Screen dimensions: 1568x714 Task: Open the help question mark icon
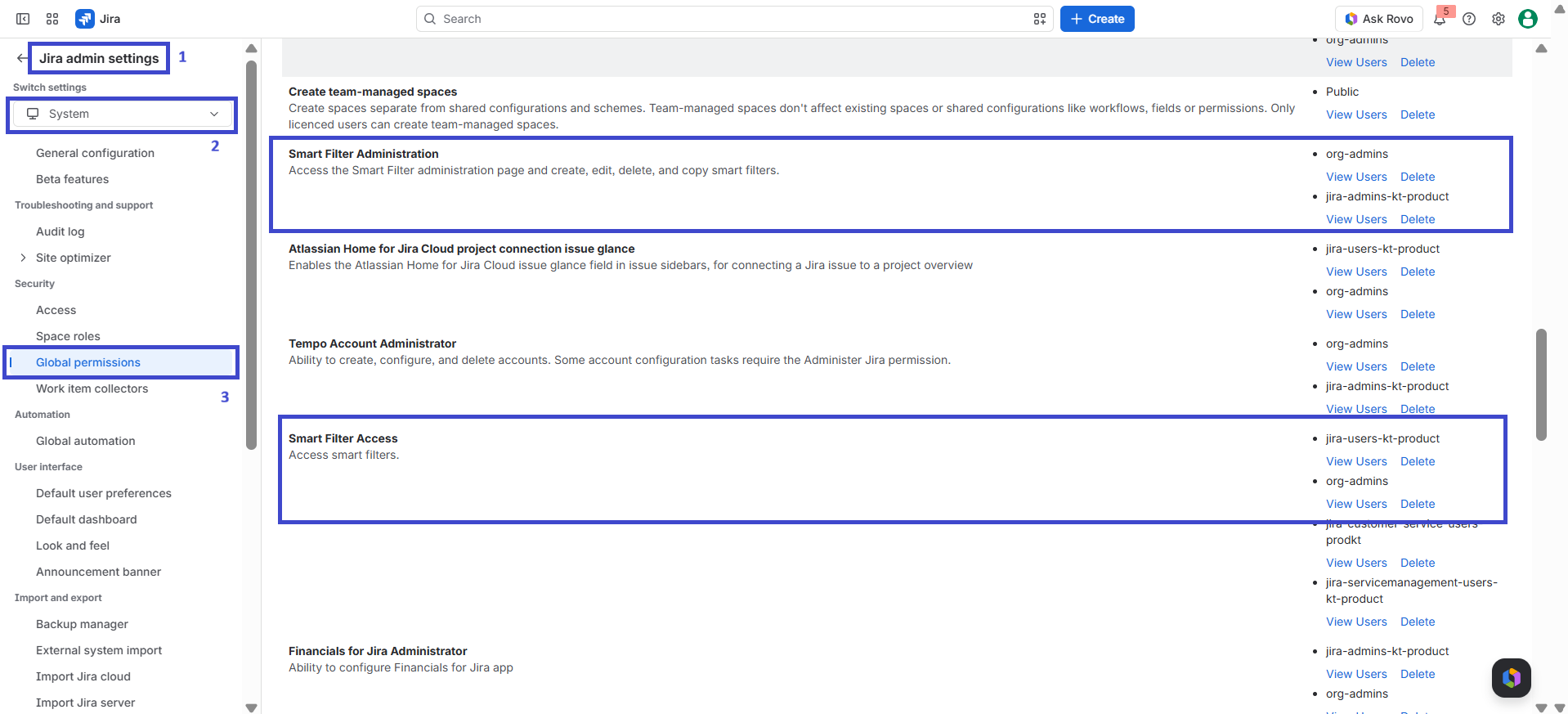[1469, 19]
